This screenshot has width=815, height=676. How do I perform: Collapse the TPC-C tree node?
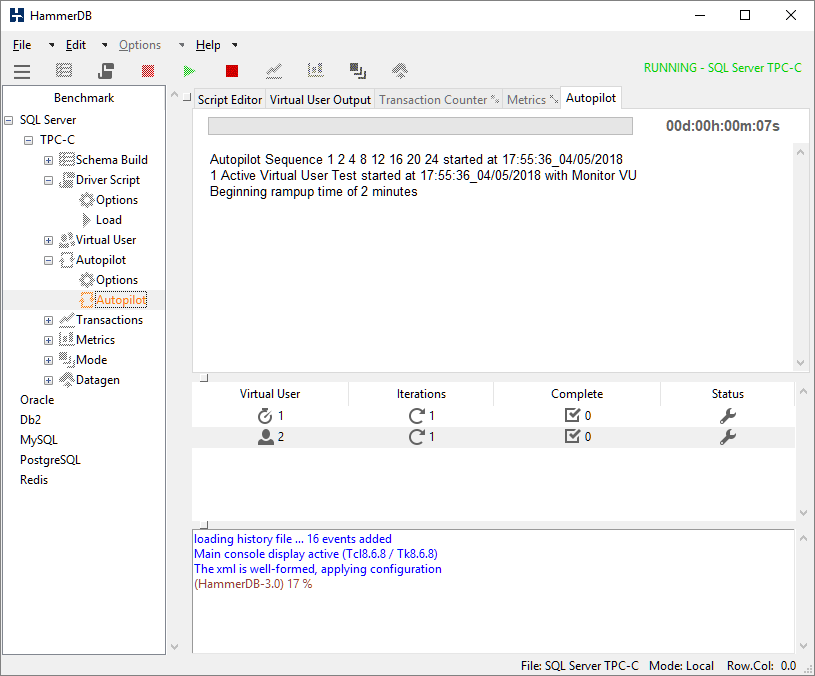[29, 140]
